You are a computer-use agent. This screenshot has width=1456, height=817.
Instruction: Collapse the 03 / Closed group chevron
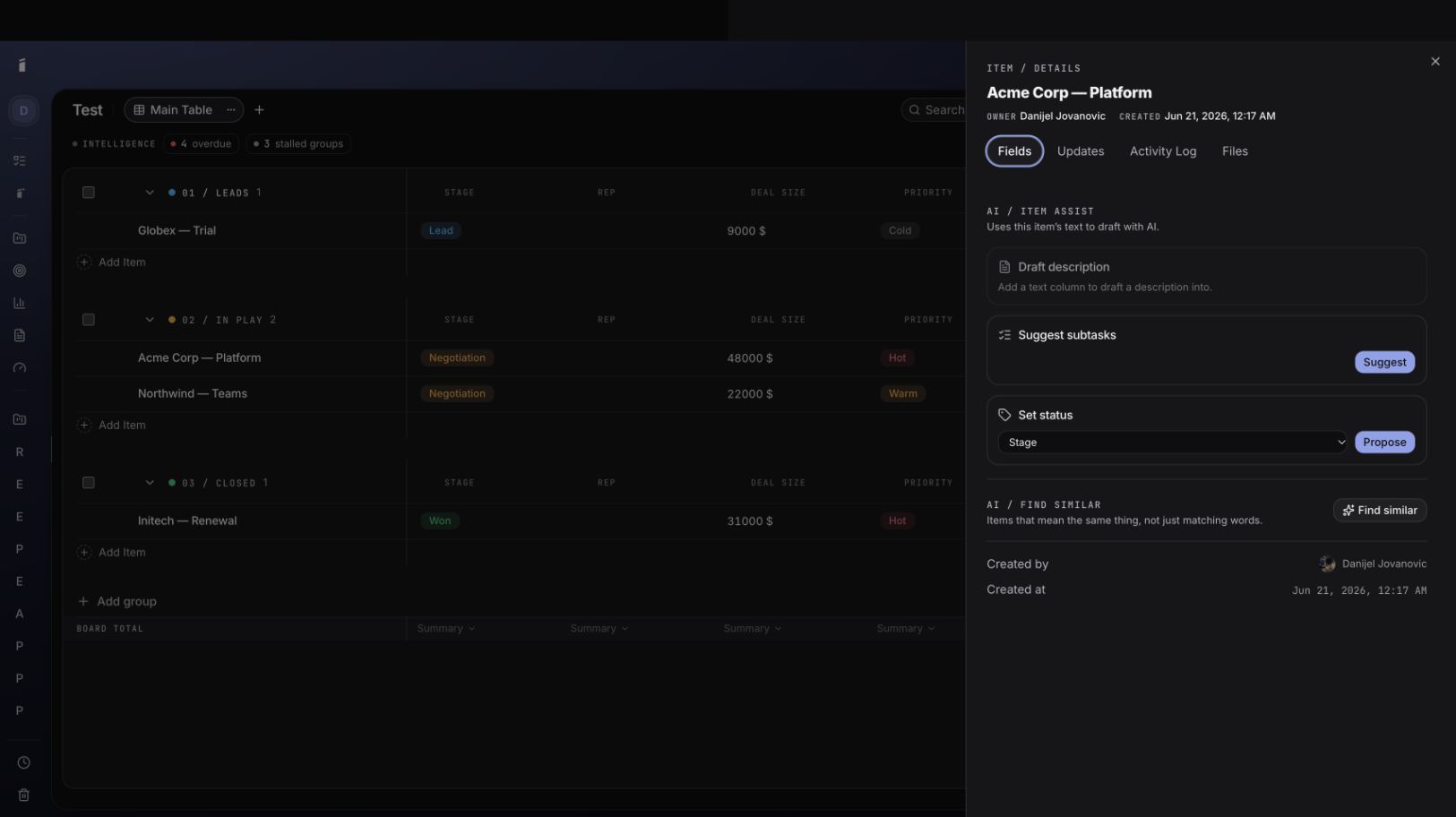pos(150,483)
